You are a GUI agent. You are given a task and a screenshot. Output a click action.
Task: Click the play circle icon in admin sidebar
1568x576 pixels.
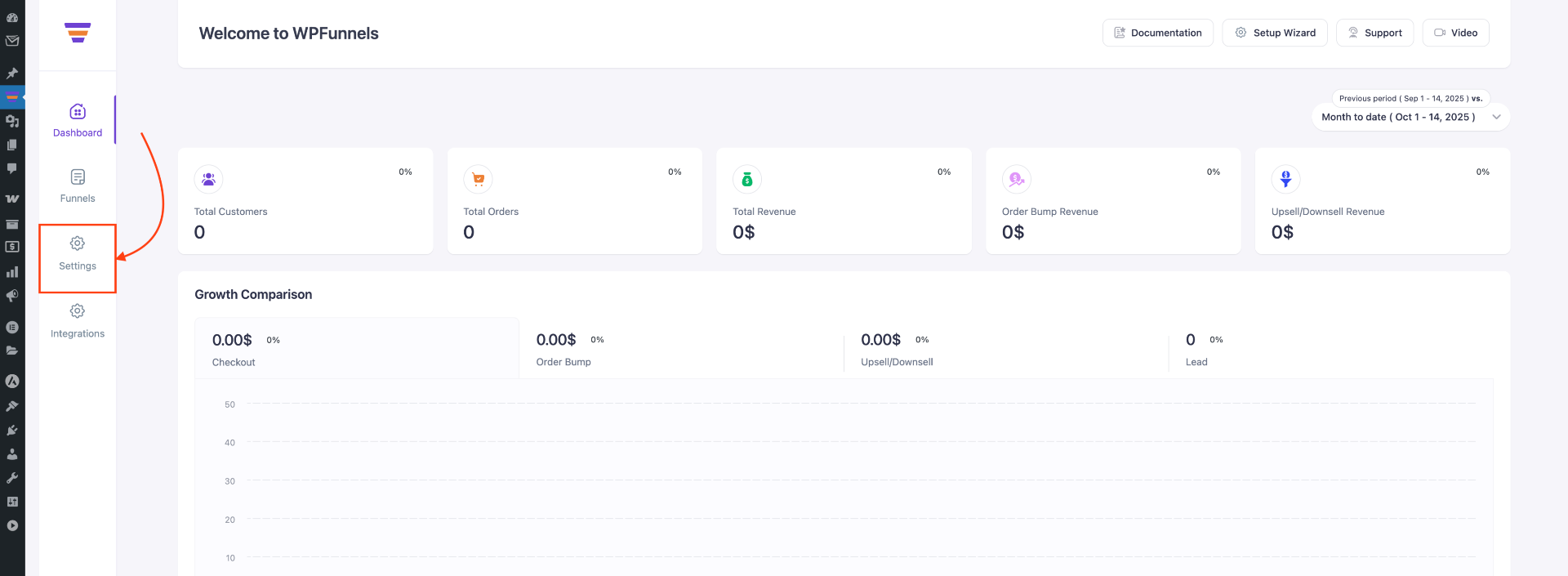coord(12,525)
